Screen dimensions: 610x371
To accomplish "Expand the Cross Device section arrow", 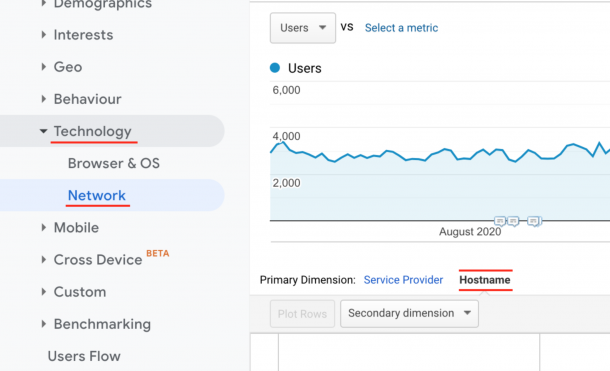I will 44,259.
